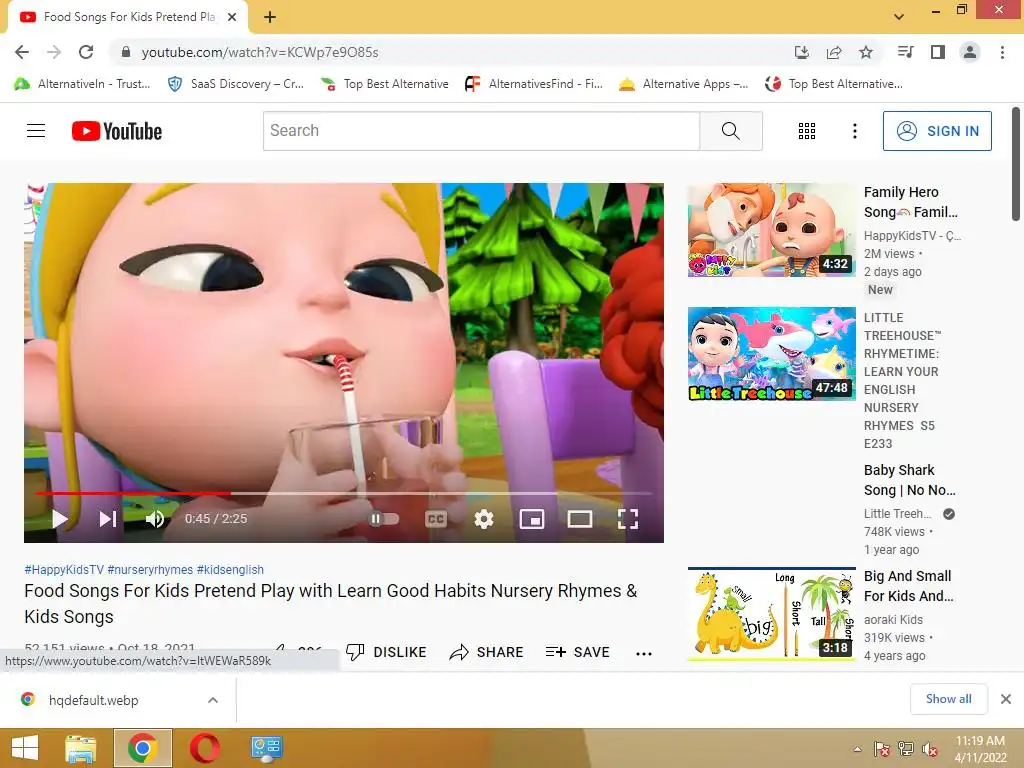Mute the video volume speaker icon
The width and height of the screenshot is (1024, 768).
point(155,519)
